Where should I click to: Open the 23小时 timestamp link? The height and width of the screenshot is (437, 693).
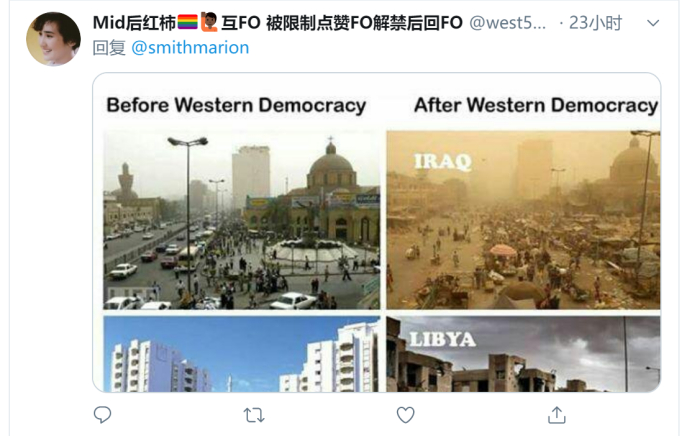(595, 23)
